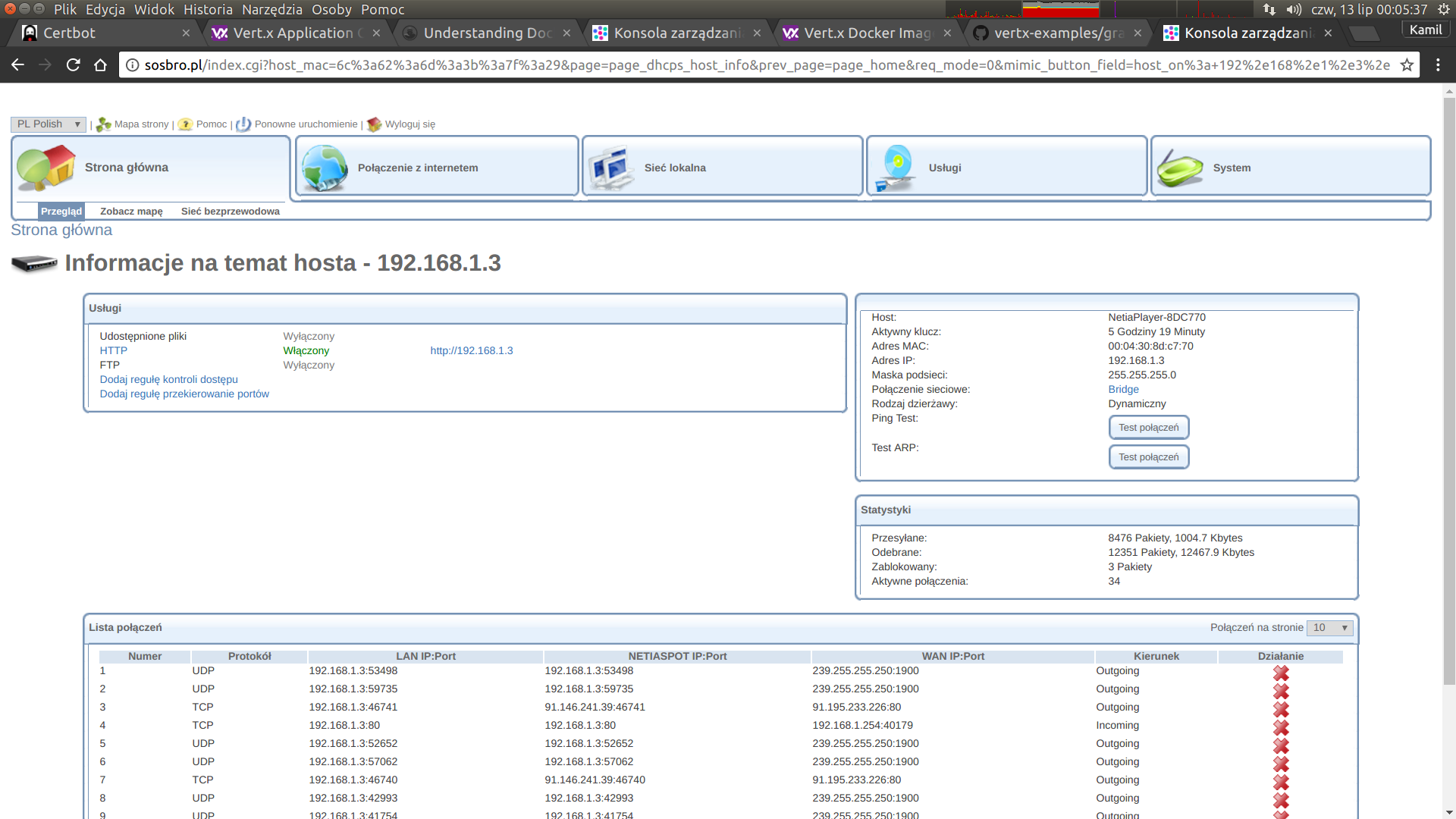Click the Strona główna house icon
Screen dimensions: 1456x819
point(46,168)
